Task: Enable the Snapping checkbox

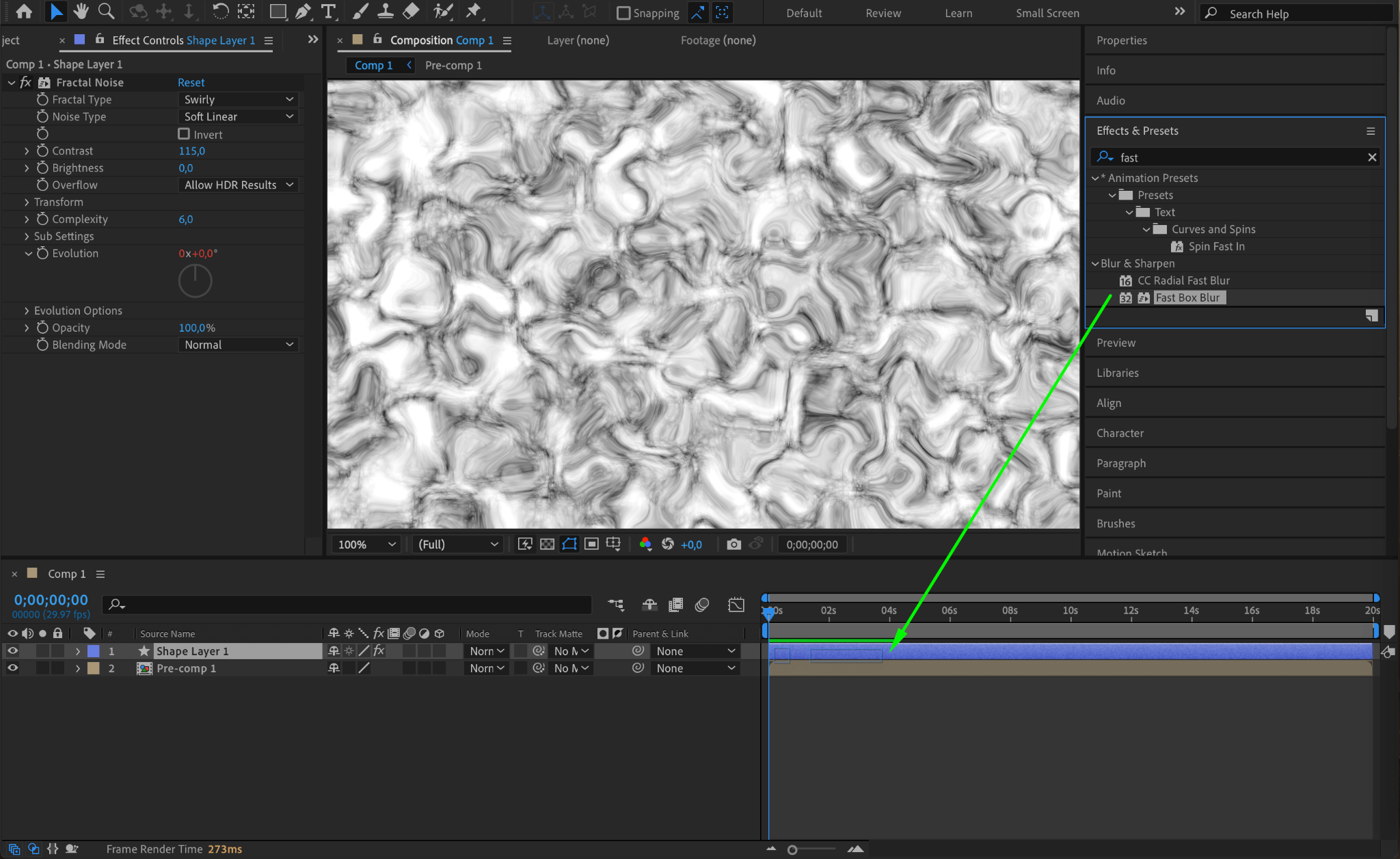Action: (x=623, y=13)
